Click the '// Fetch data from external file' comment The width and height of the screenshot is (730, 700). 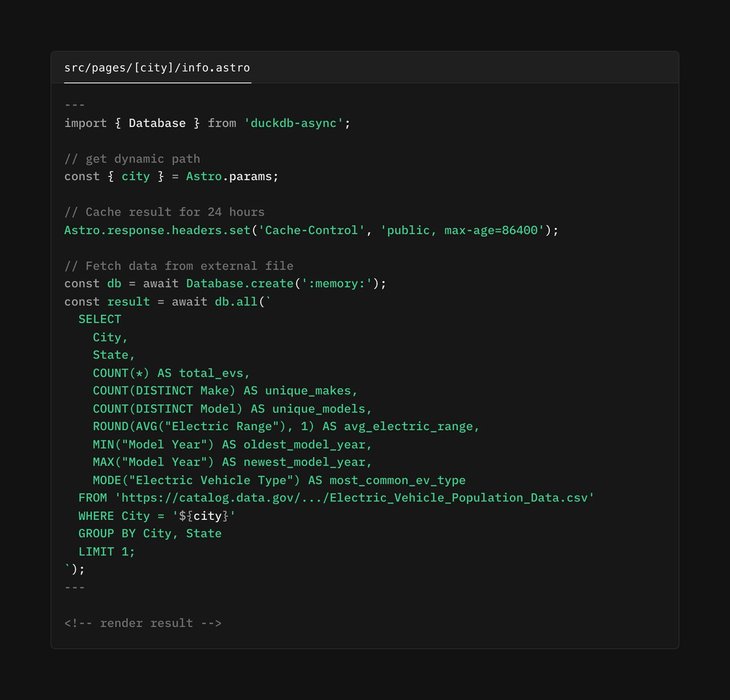coord(179,266)
